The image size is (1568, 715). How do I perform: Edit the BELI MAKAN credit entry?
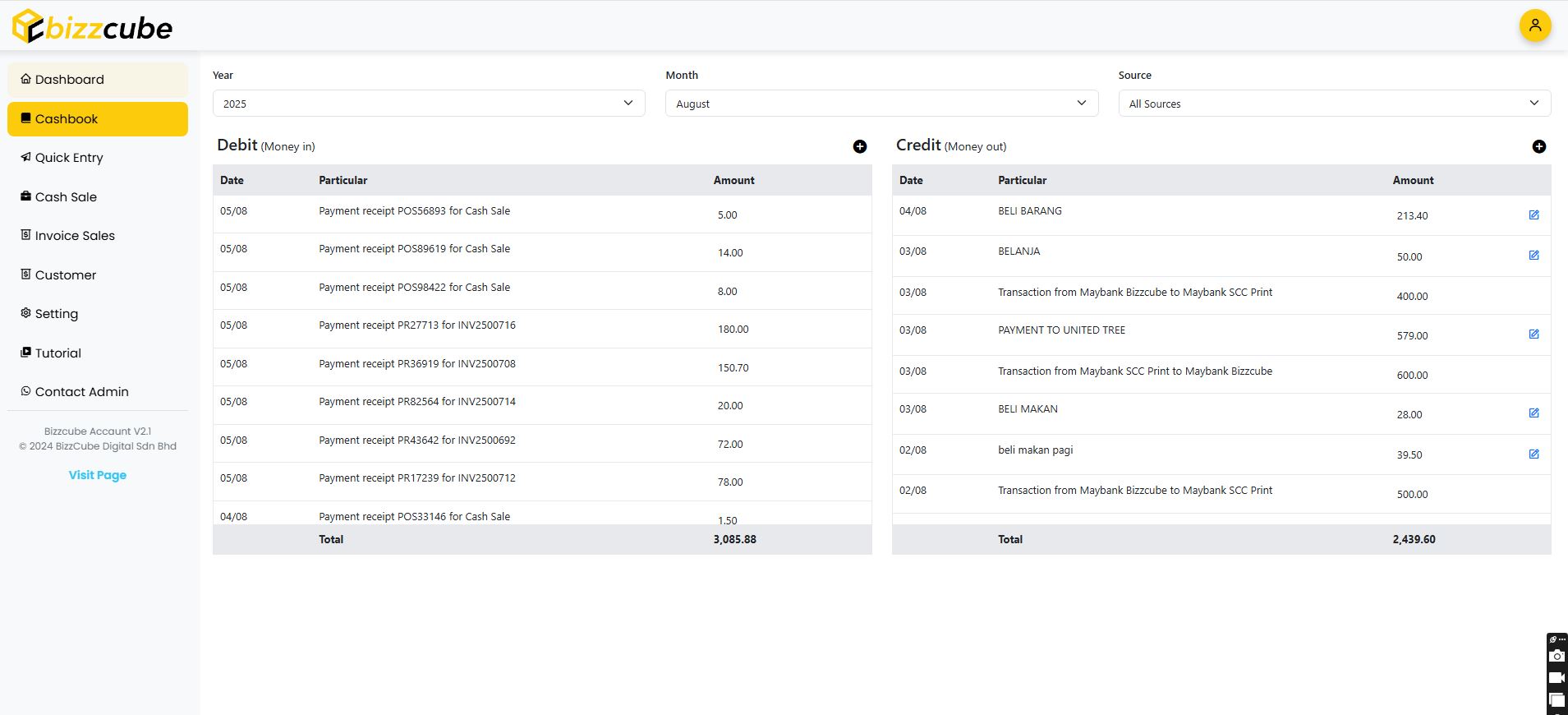pyautogui.click(x=1534, y=413)
